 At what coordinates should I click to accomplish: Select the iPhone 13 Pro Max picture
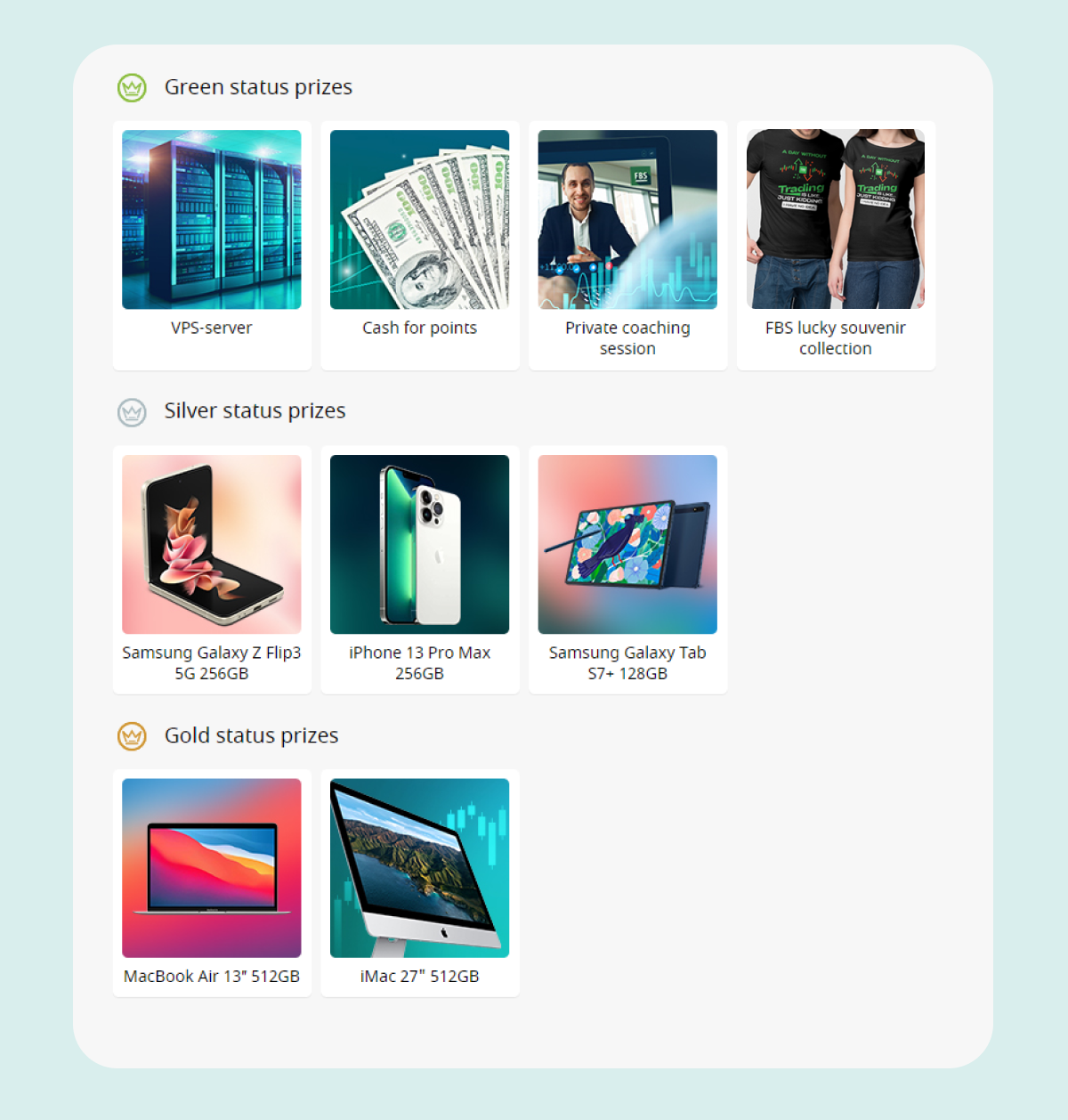(420, 545)
